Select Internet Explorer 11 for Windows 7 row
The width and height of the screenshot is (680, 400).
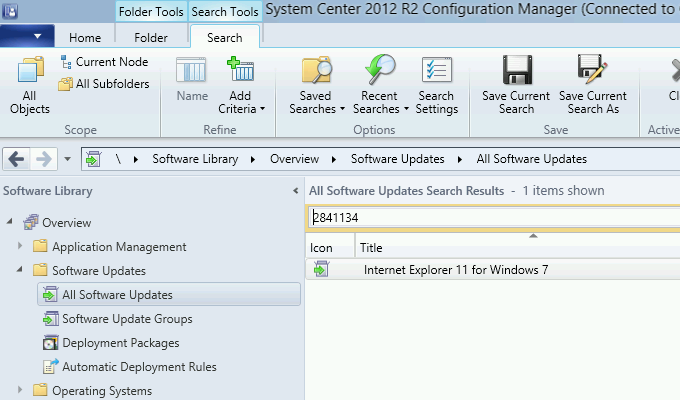tap(493, 270)
